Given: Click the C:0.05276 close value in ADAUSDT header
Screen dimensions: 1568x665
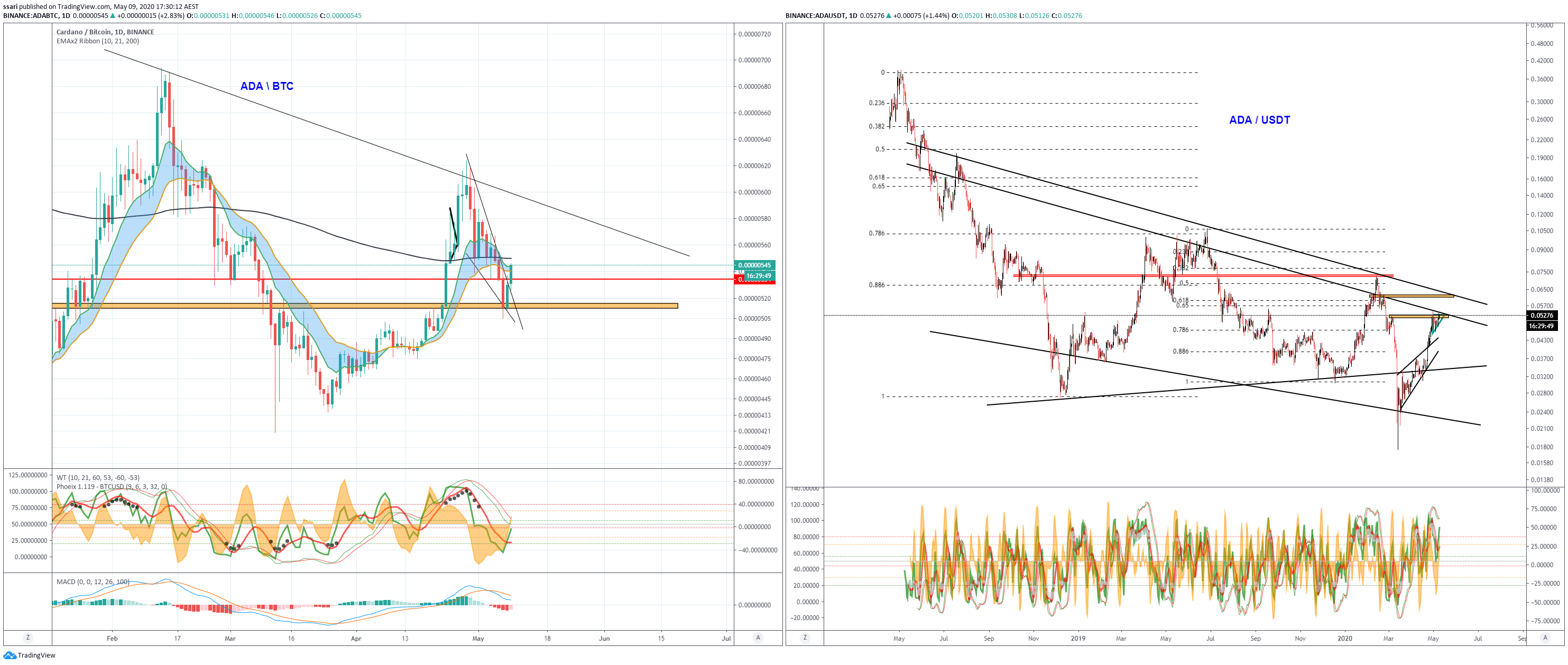Looking at the screenshot, I should click(x=1066, y=16).
